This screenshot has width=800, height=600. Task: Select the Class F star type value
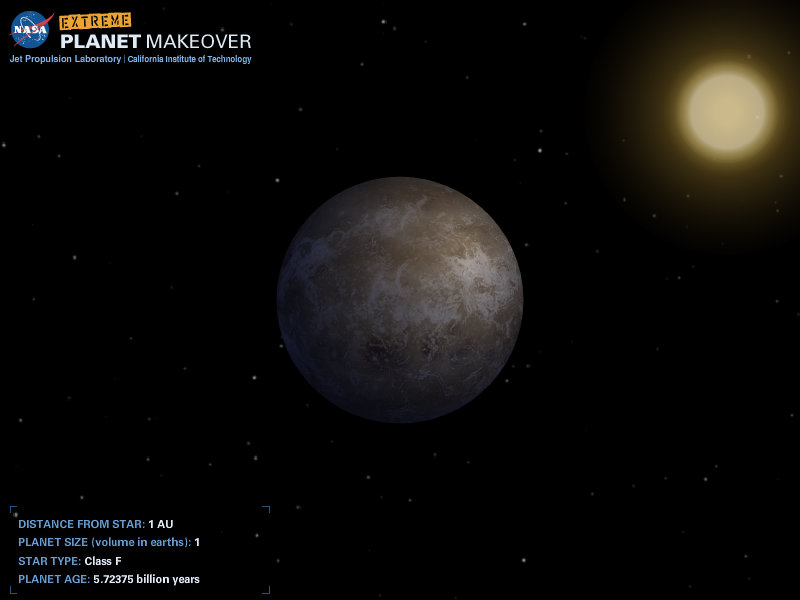(x=103, y=561)
